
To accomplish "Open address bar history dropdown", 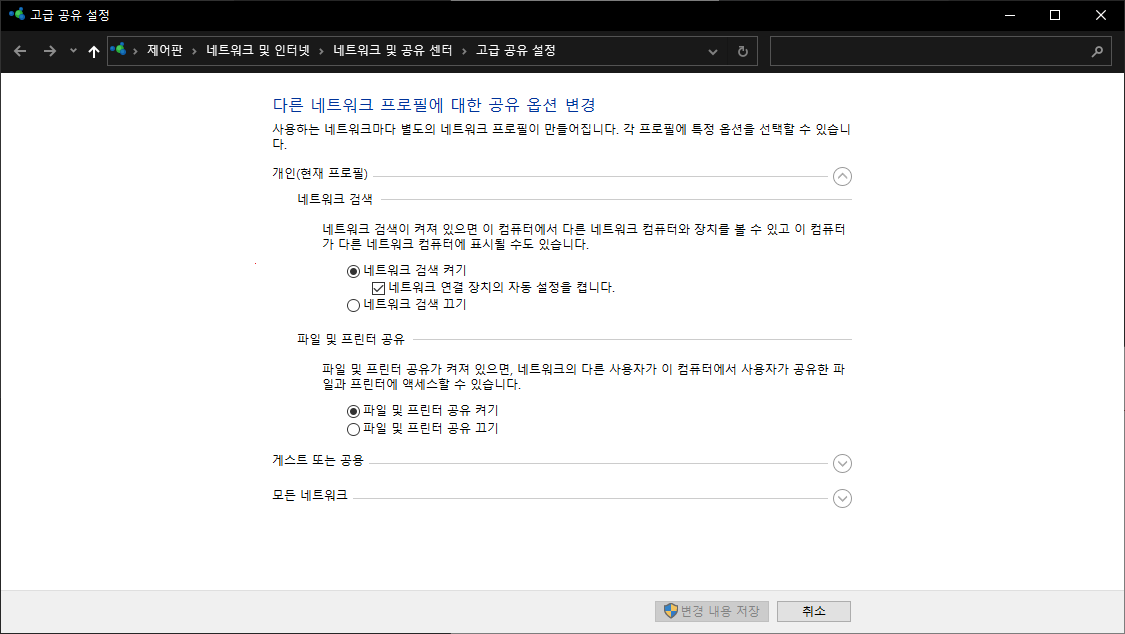I will [x=712, y=52].
